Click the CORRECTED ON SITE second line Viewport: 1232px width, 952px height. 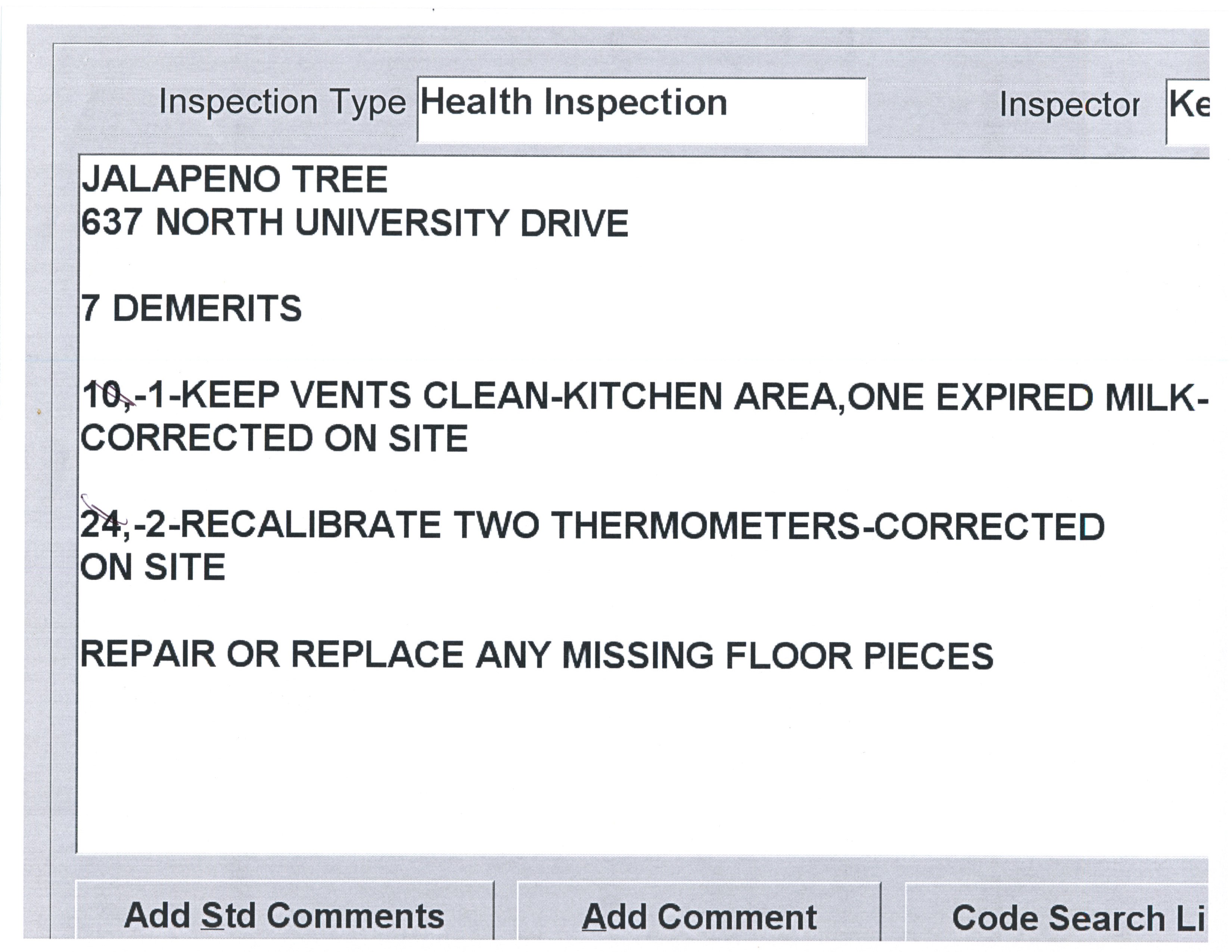click(274, 439)
